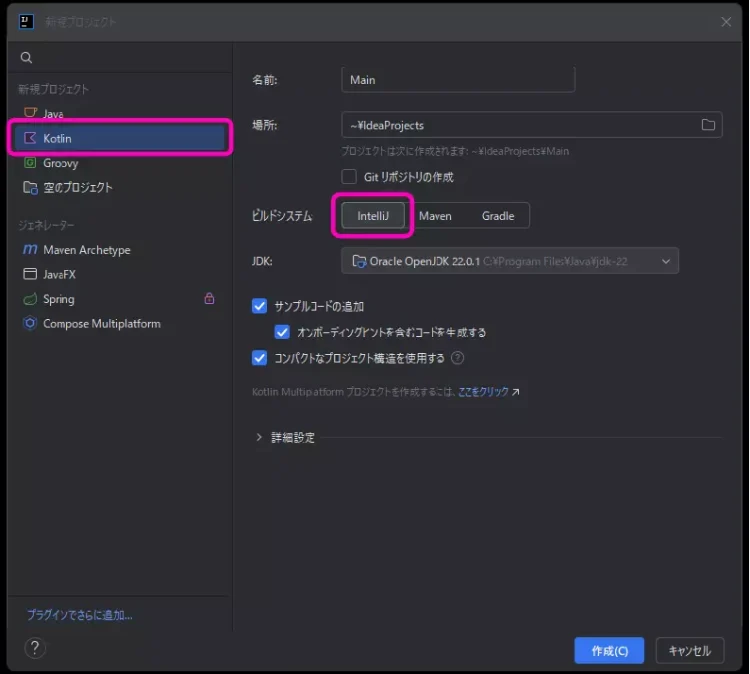
Task: Click the キャンセル button
Action: 690,651
